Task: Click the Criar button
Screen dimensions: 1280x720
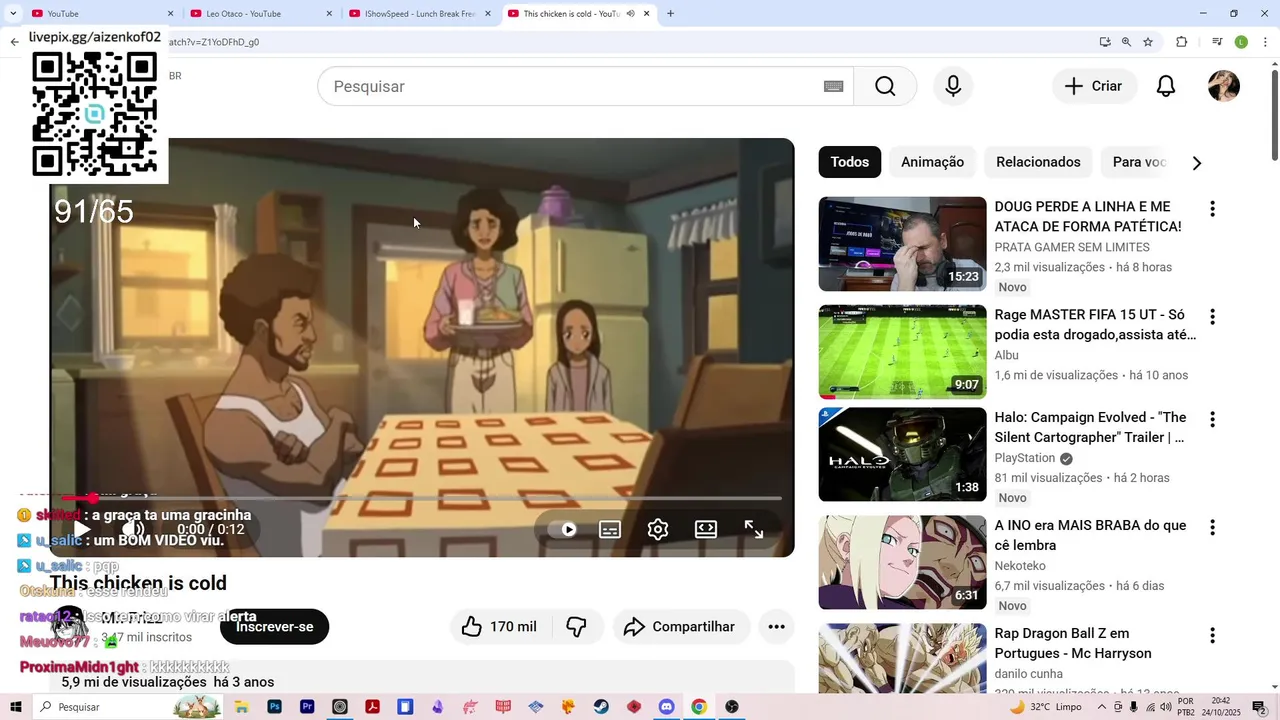Action: coord(1094,86)
